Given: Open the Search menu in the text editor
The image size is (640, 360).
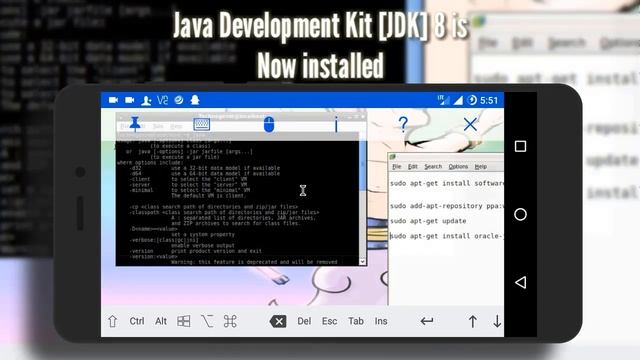Looking at the screenshot, I should pyautogui.click(x=433, y=167).
